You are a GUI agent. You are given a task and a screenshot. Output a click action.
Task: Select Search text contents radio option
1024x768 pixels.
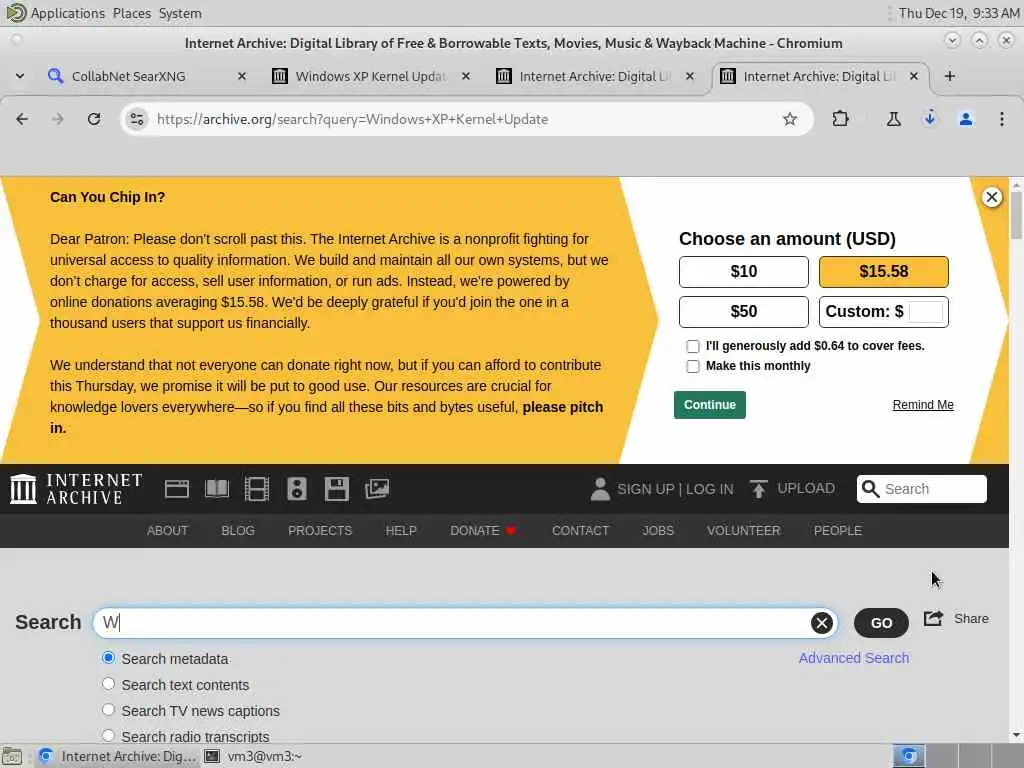[x=108, y=684]
